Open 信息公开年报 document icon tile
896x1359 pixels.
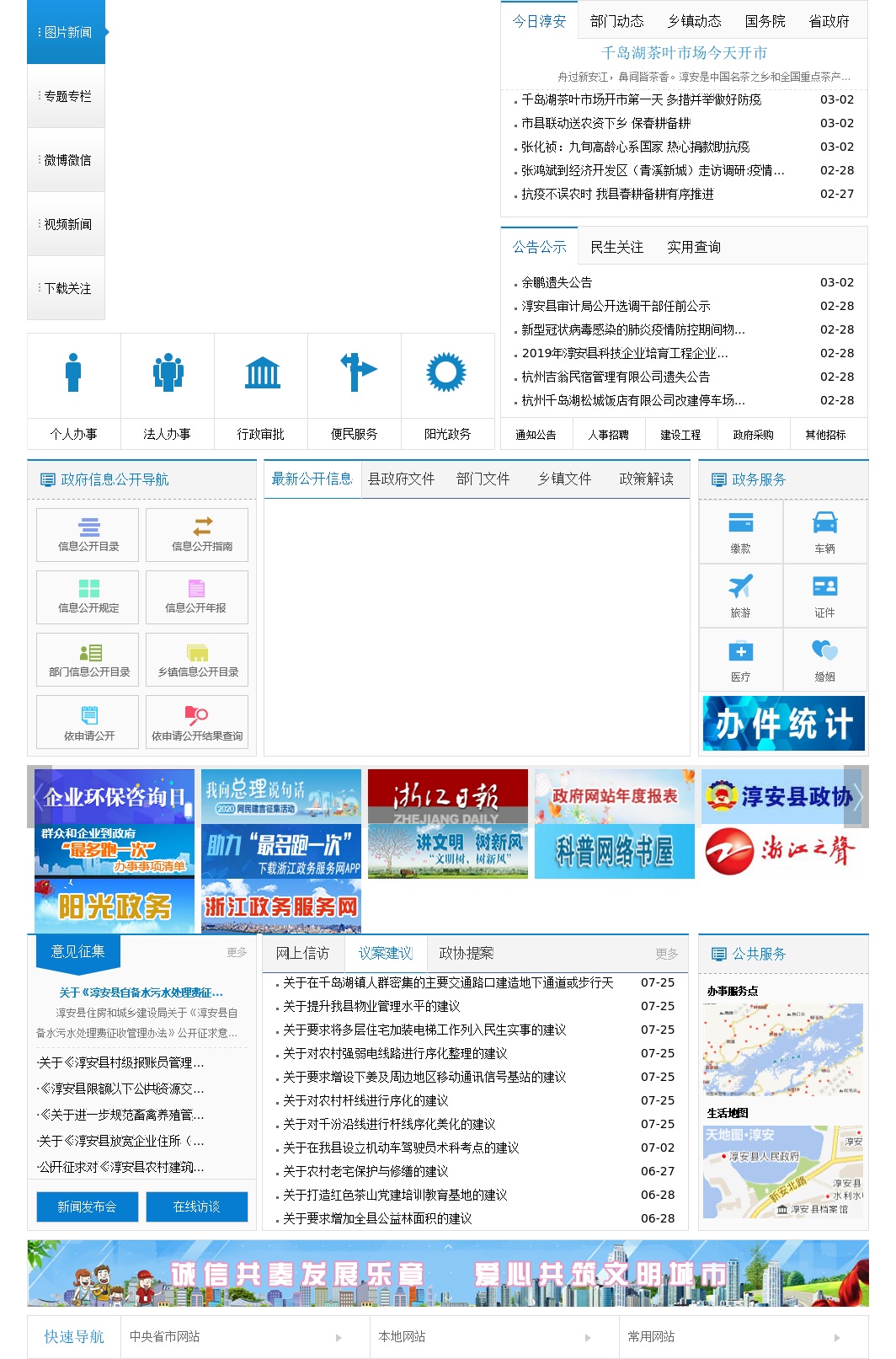coord(197,597)
